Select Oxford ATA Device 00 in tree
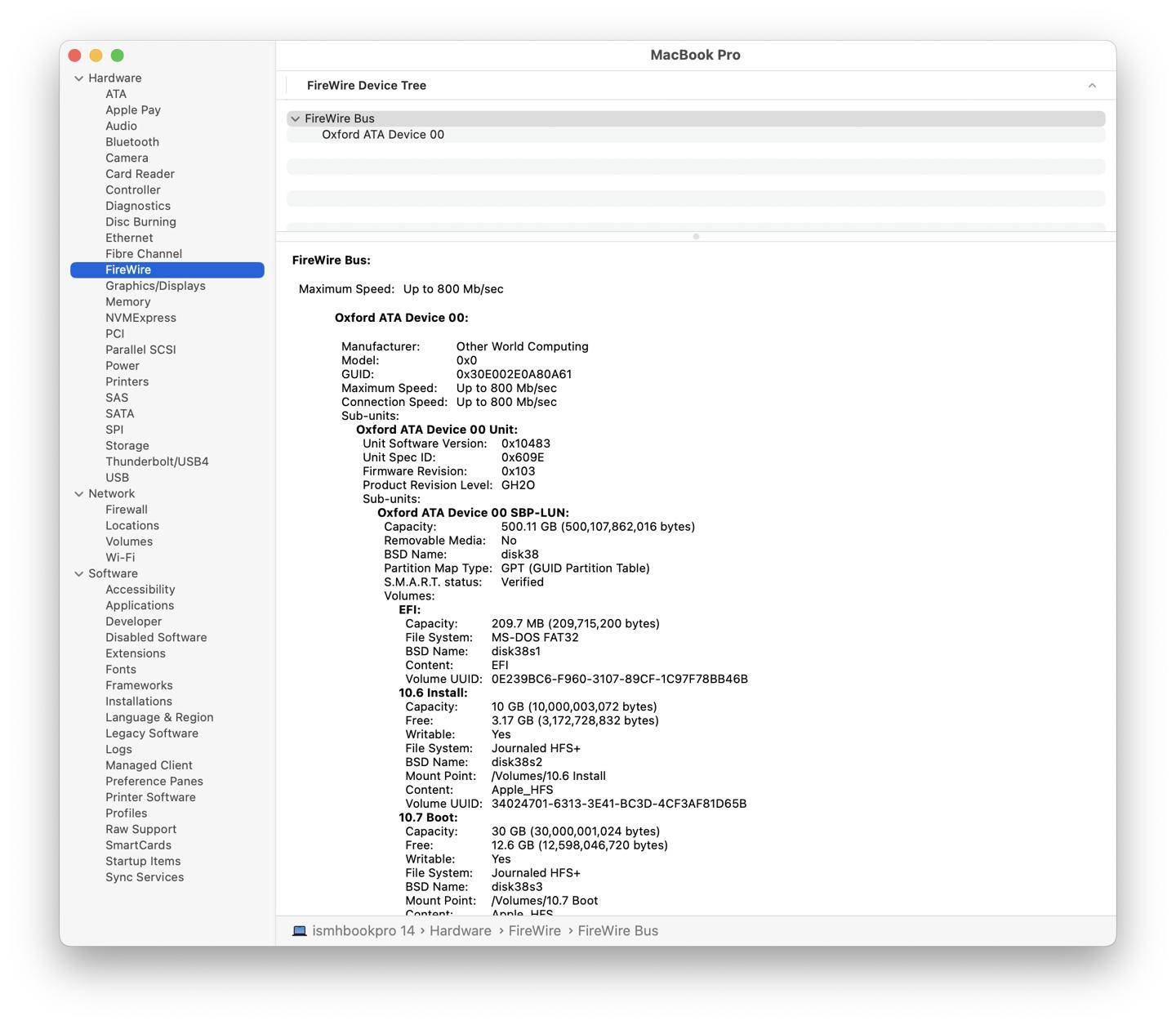The height and width of the screenshot is (1025, 1176). (x=383, y=135)
